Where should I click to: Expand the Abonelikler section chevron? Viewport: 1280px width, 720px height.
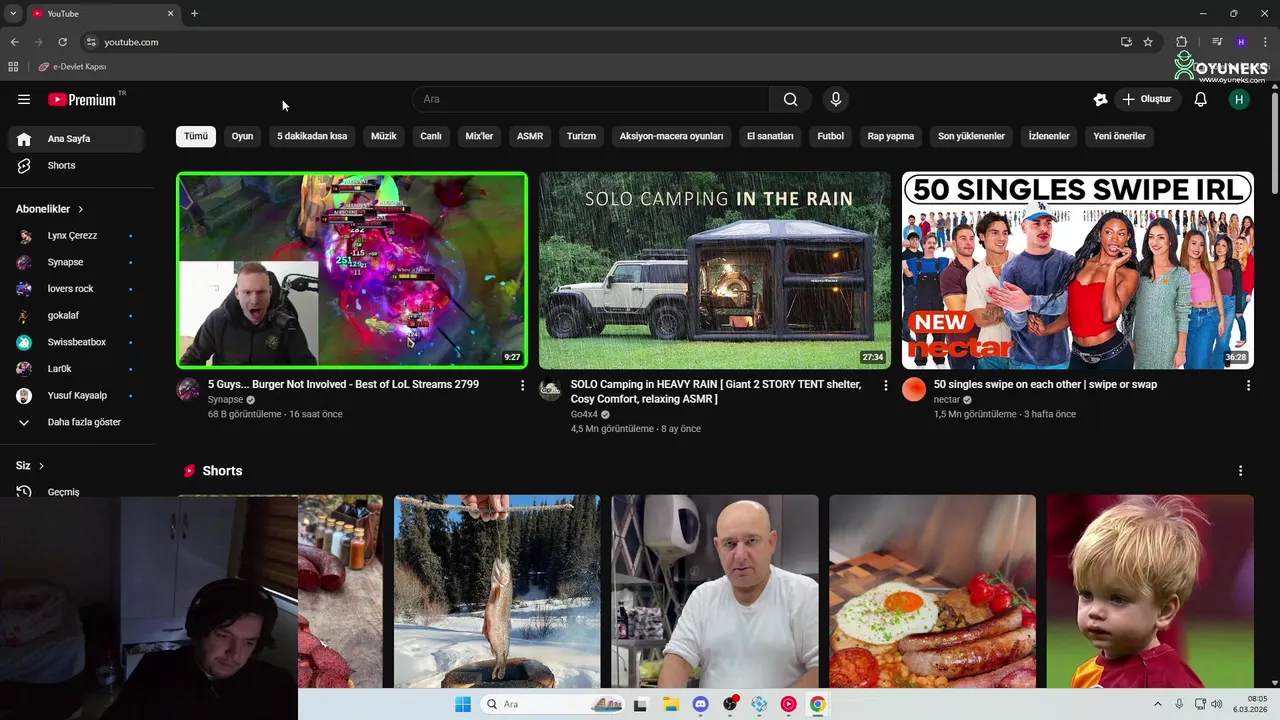(x=80, y=209)
